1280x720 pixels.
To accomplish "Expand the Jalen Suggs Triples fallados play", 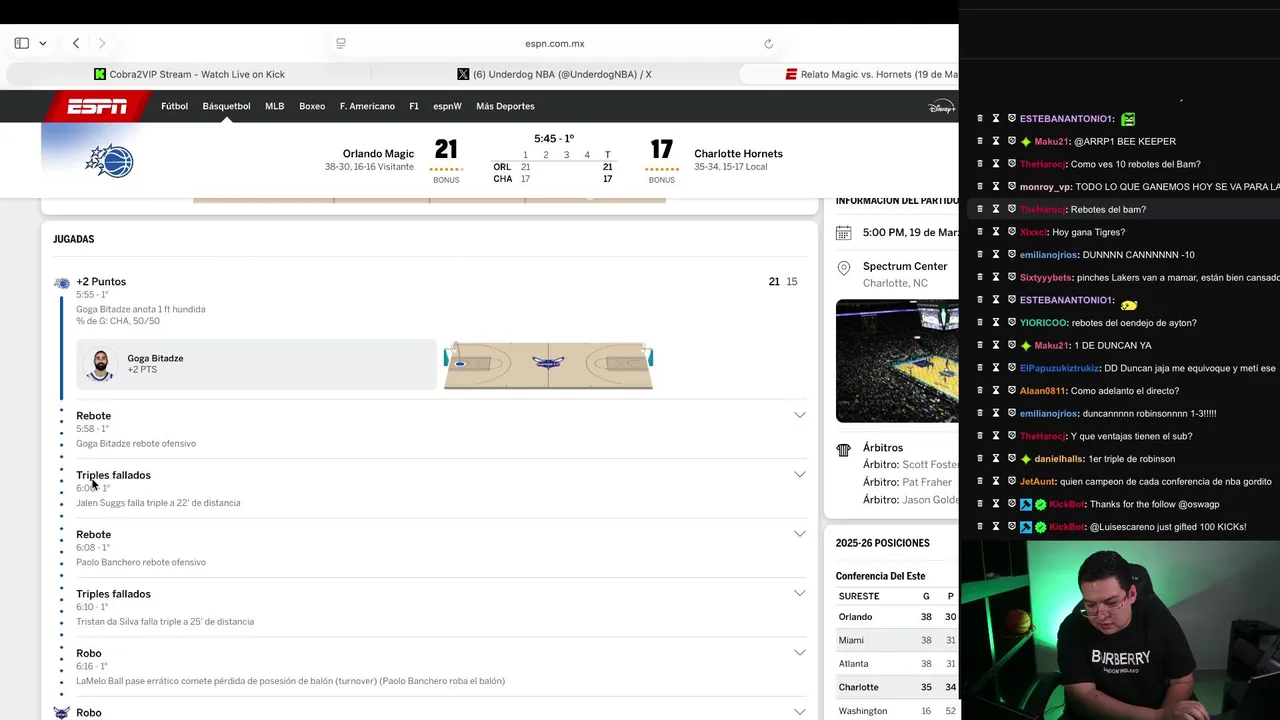I will point(799,474).
